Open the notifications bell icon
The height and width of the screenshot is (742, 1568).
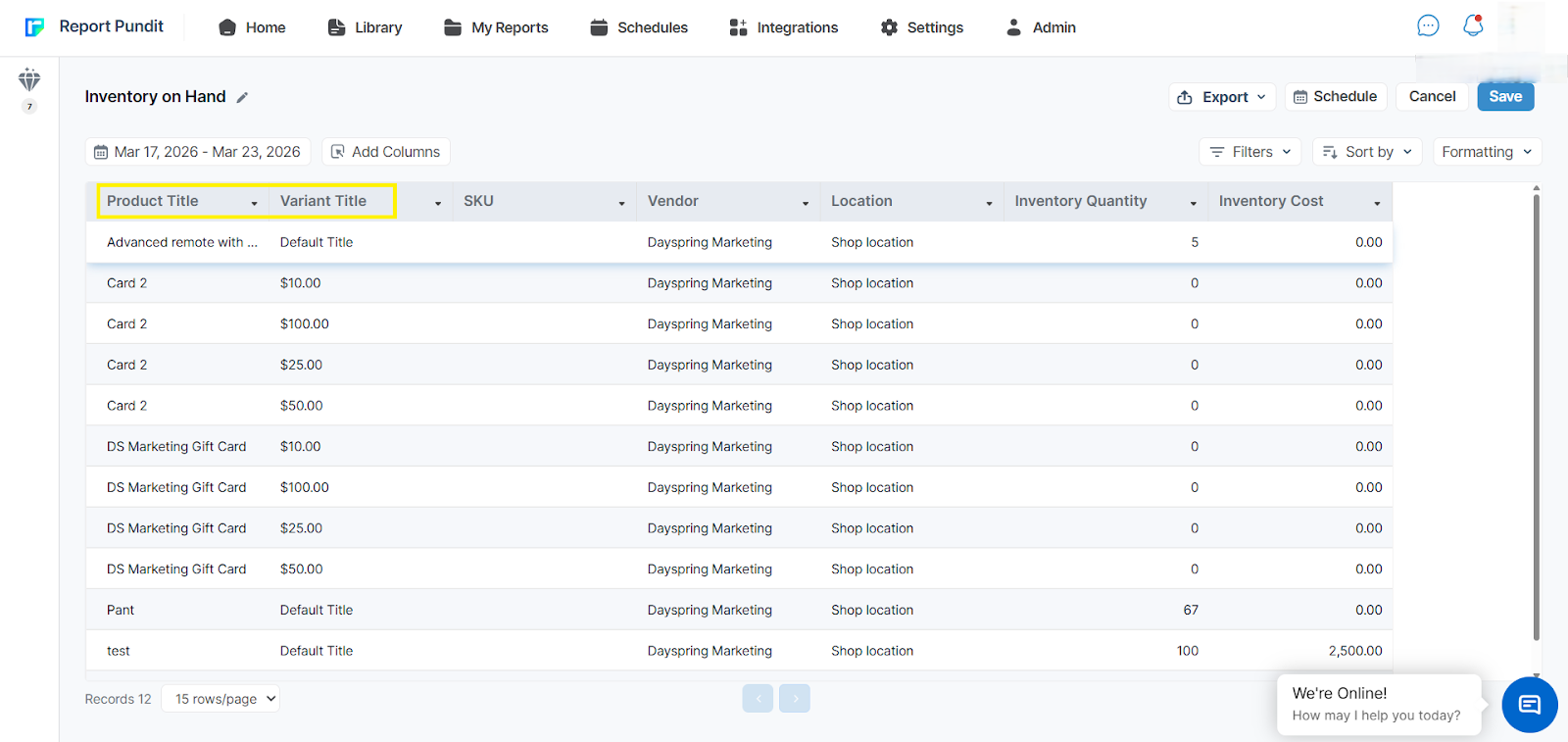point(1473,25)
